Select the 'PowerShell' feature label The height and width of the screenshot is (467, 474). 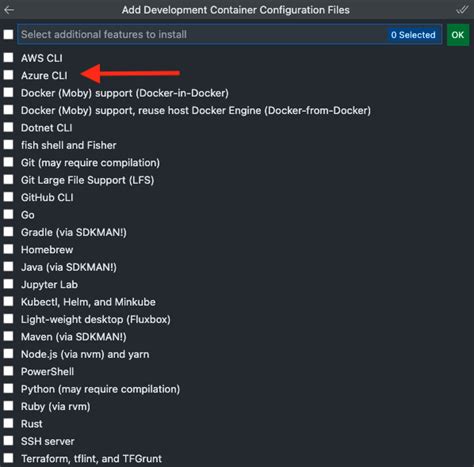[x=47, y=372]
